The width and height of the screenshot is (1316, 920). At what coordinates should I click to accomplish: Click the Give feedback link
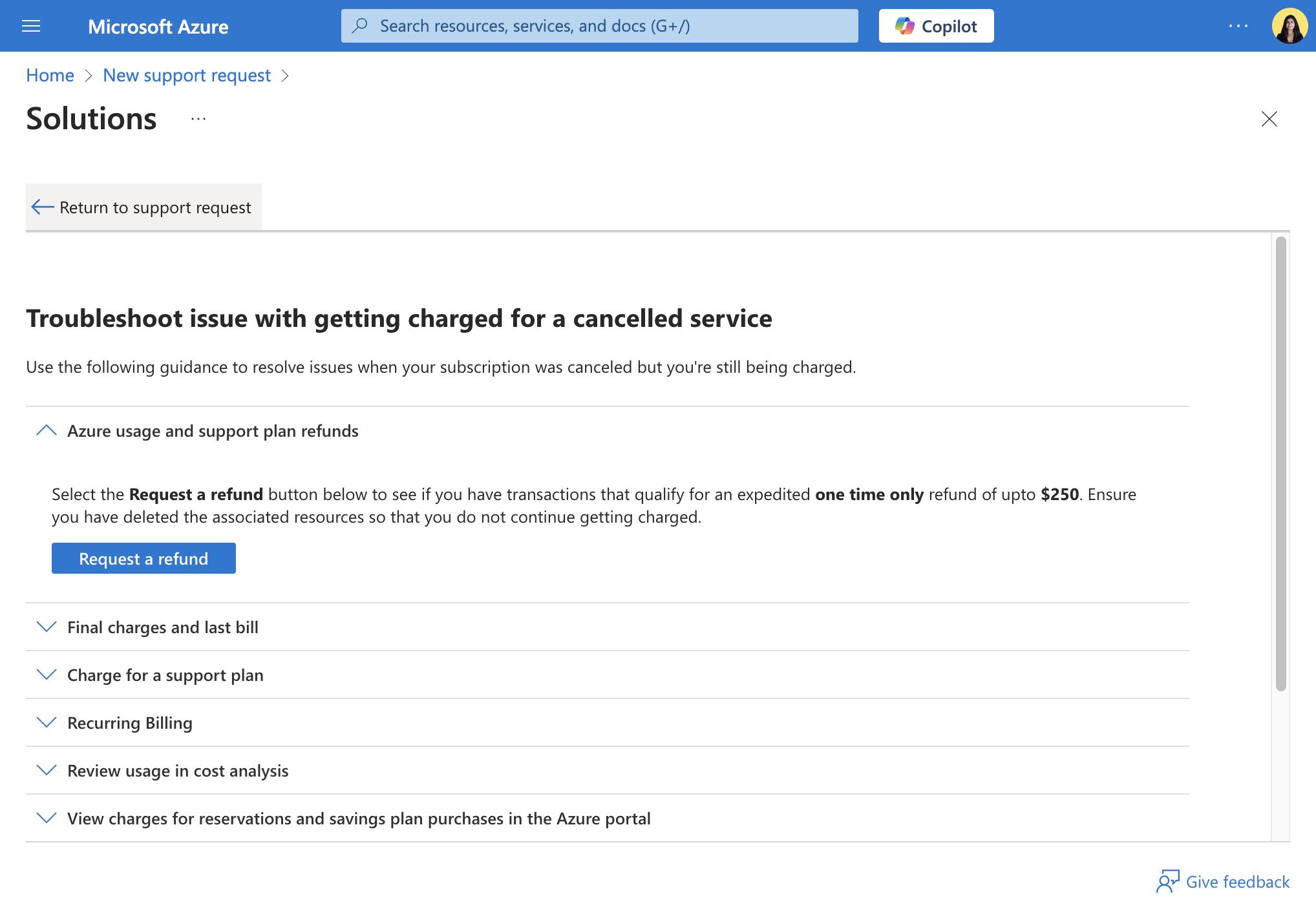(1237, 882)
